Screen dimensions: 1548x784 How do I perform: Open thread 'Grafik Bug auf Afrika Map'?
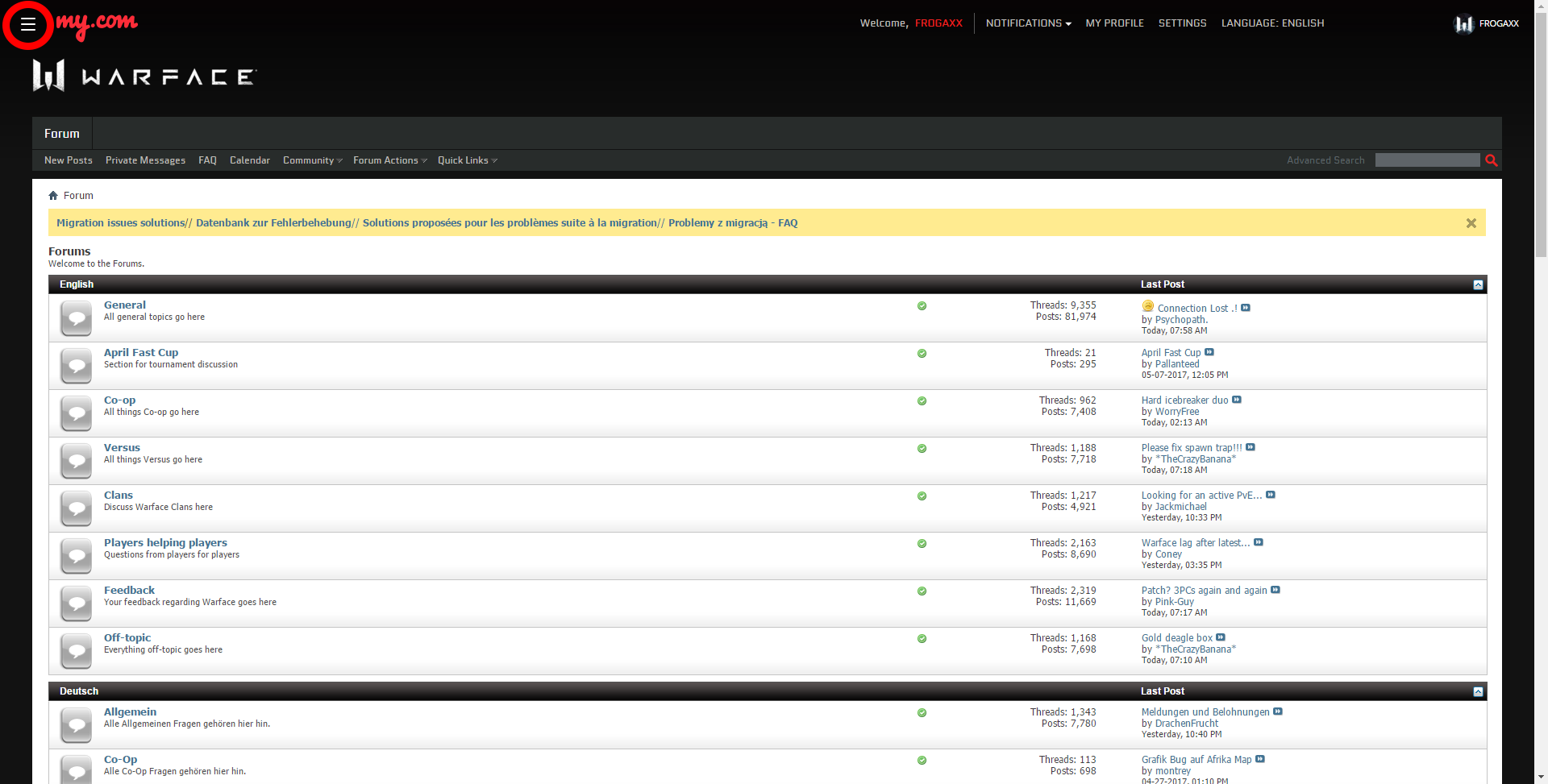(1196, 760)
